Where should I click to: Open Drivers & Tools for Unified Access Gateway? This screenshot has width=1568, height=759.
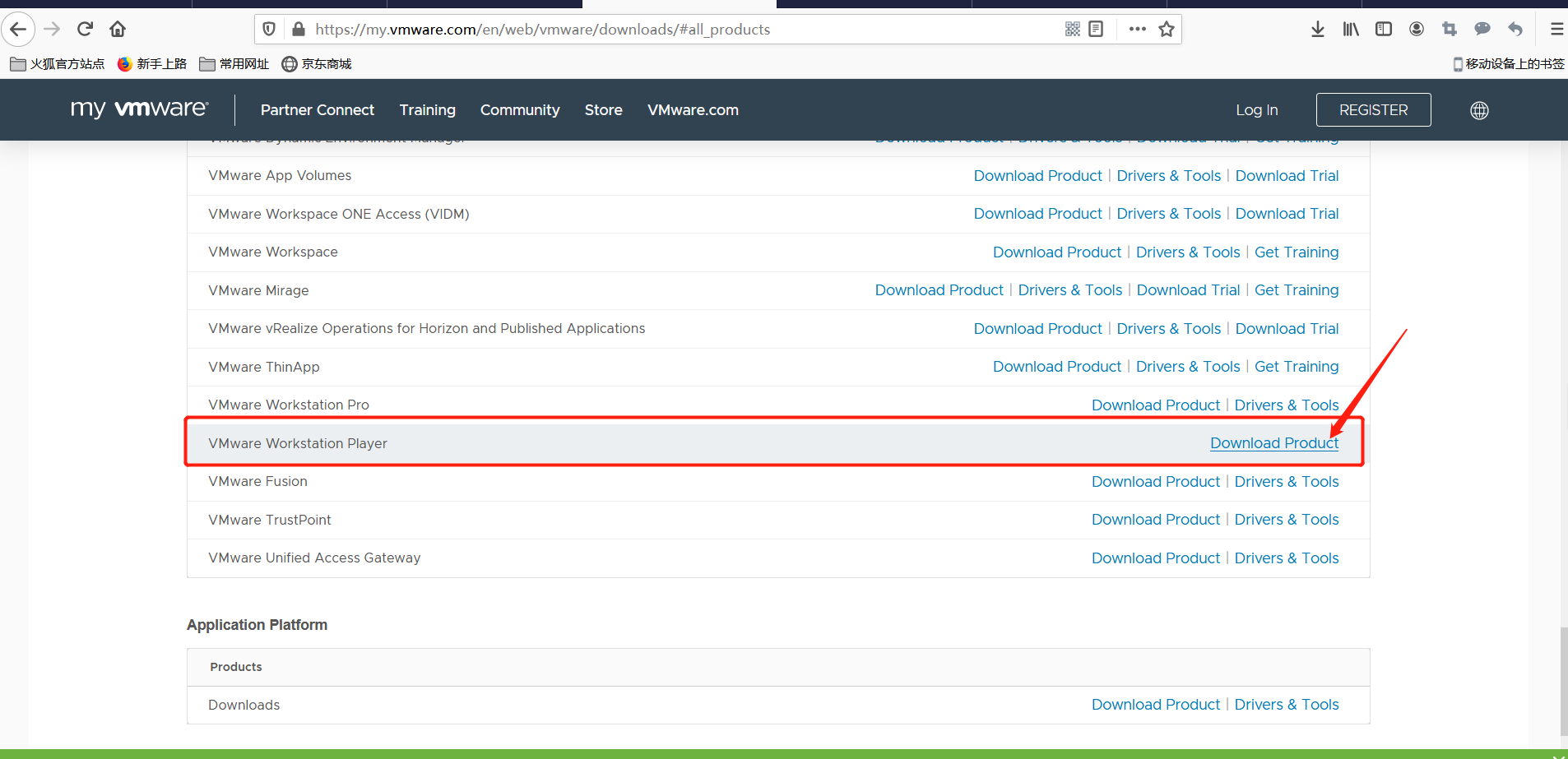(x=1287, y=558)
